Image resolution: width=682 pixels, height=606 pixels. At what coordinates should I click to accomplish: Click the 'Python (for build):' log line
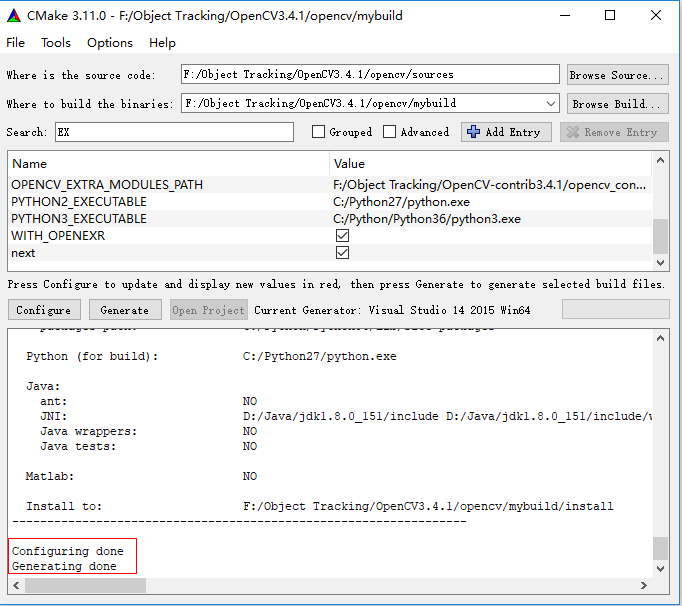[211, 356]
